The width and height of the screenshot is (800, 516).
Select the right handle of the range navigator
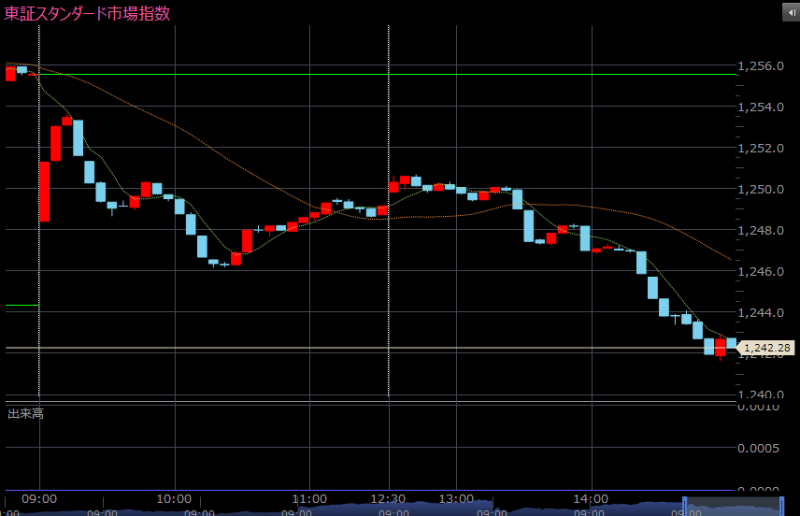[782, 506]
